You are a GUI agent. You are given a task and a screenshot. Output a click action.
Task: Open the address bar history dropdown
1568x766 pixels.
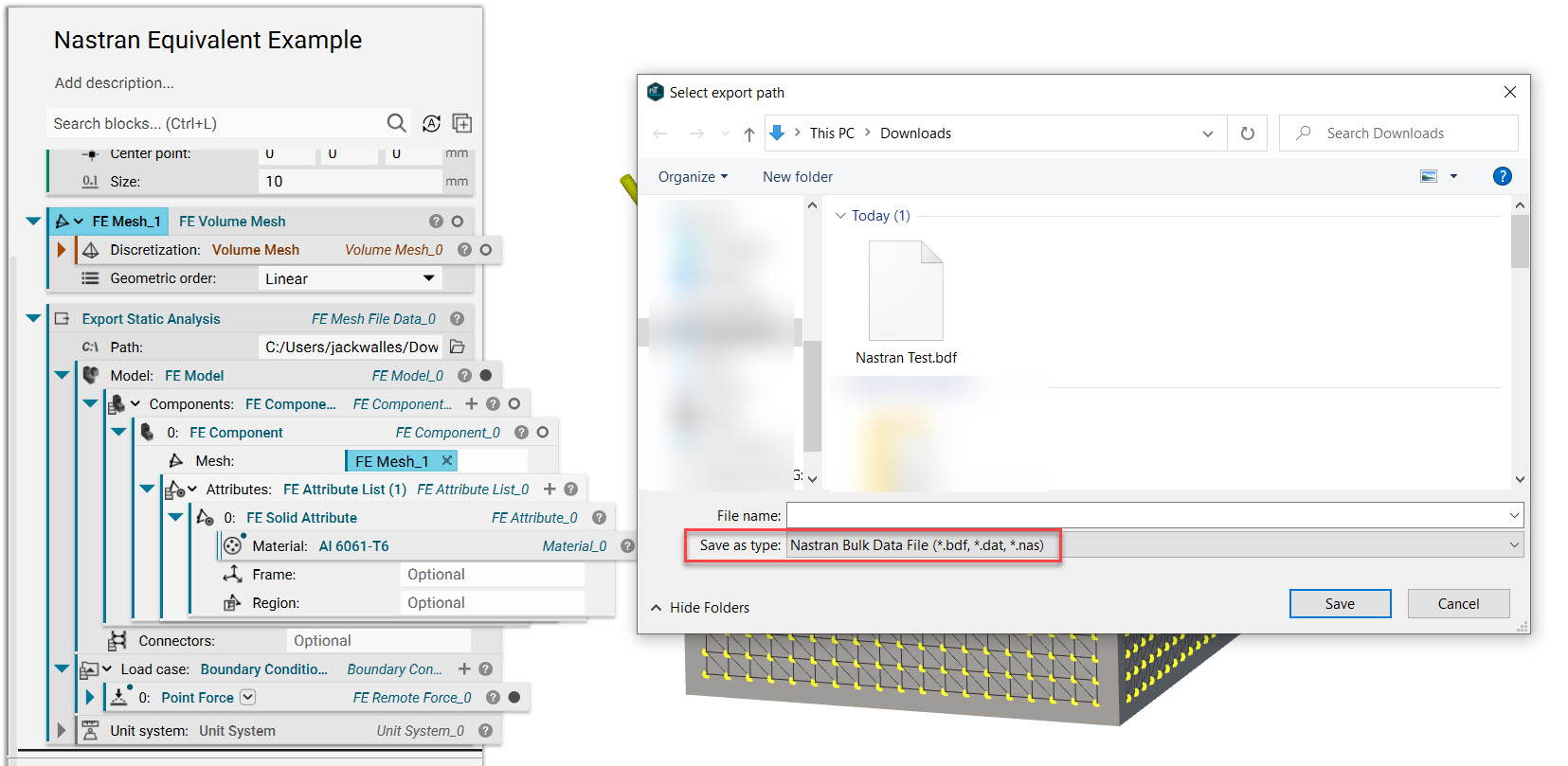pos(1208,134)
